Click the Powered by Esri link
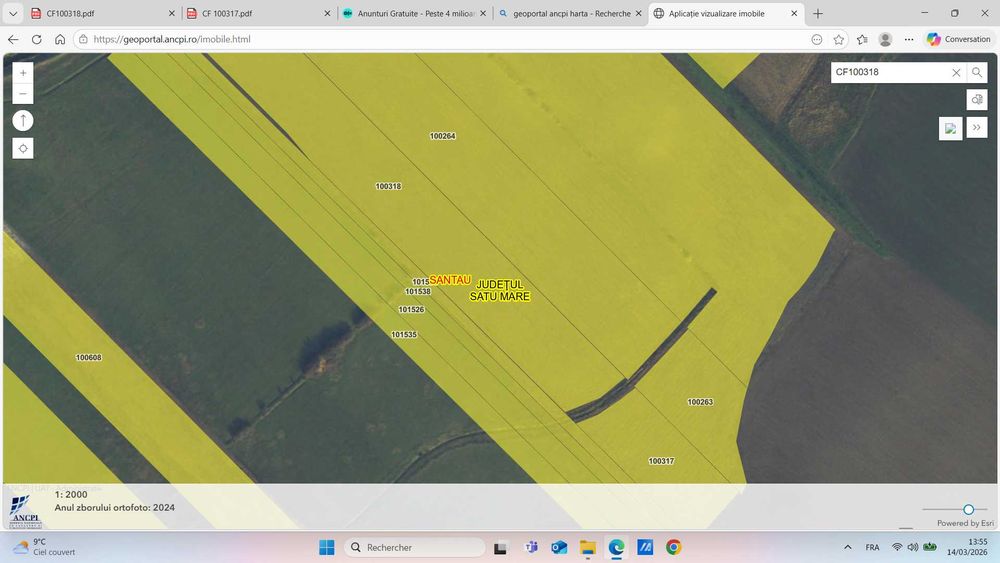This screenshot has height=563, width=1000. pyautogui.click(x=965, y=523)
